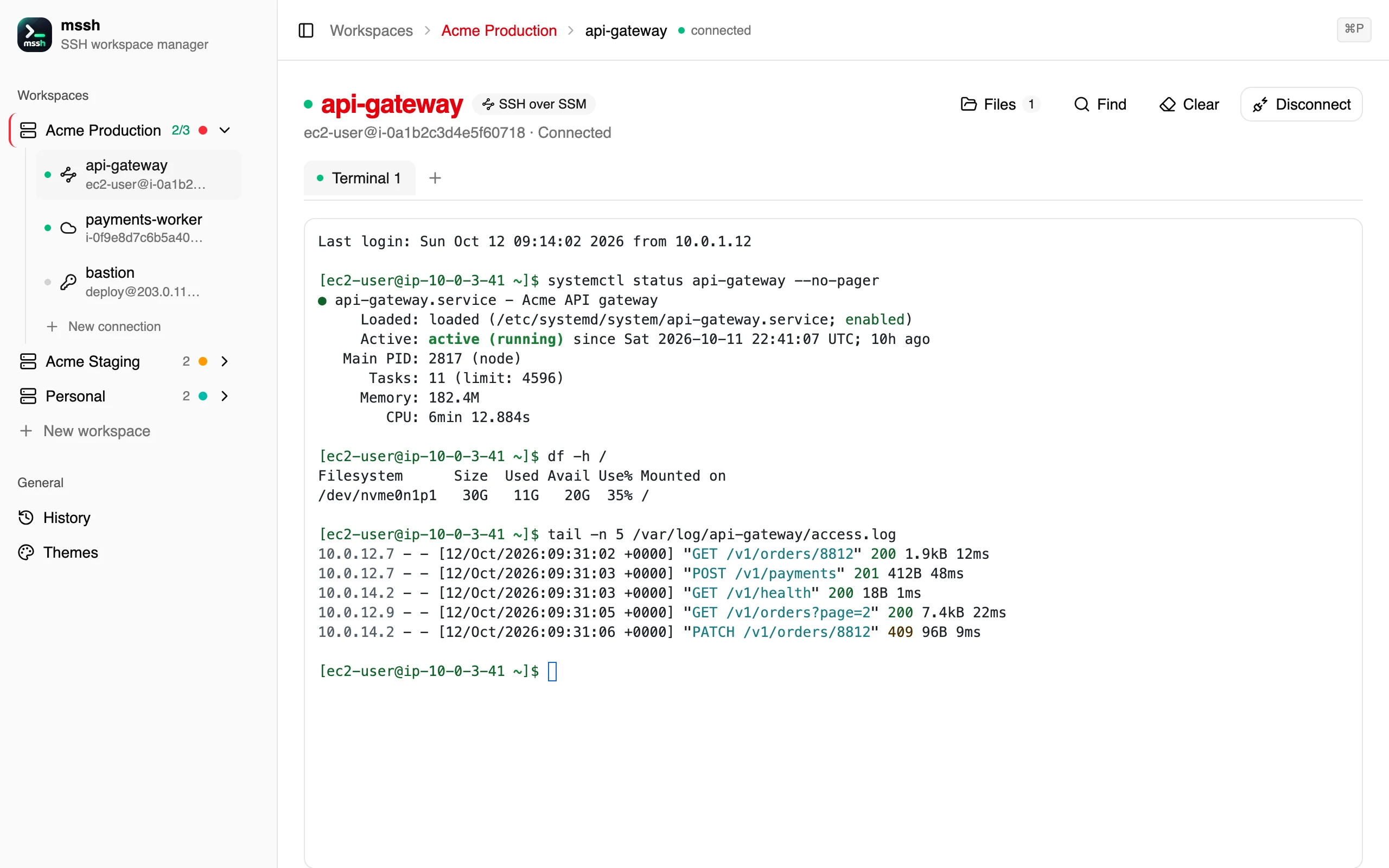This screenshot has height=868, width=1389.
Task: Select the api-gateway connection
Action: click(x=139, y=175)
